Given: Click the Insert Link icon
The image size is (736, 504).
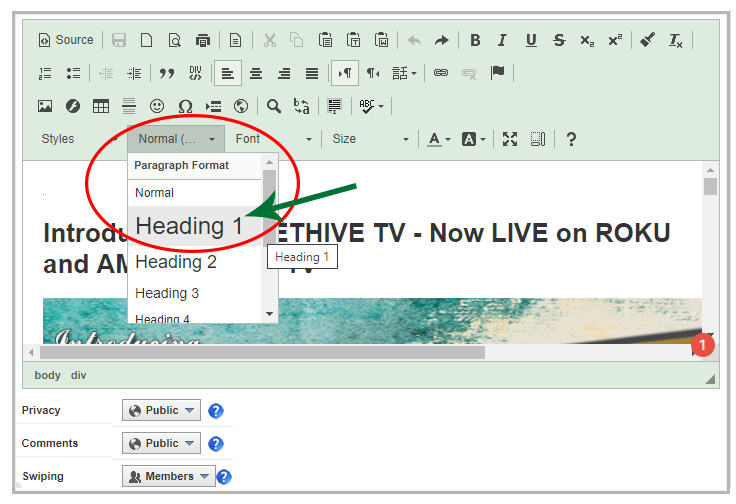Looking at the screenshot, I should pos(441,73).
